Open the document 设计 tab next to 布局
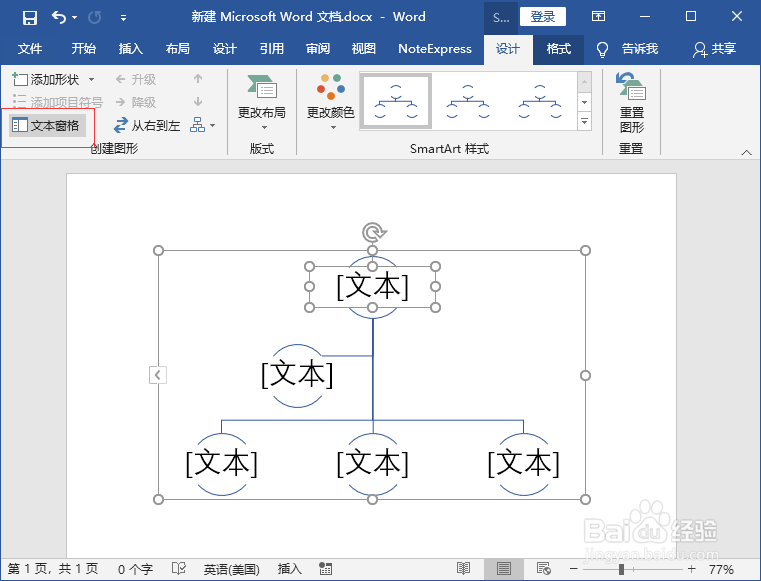 224,49
